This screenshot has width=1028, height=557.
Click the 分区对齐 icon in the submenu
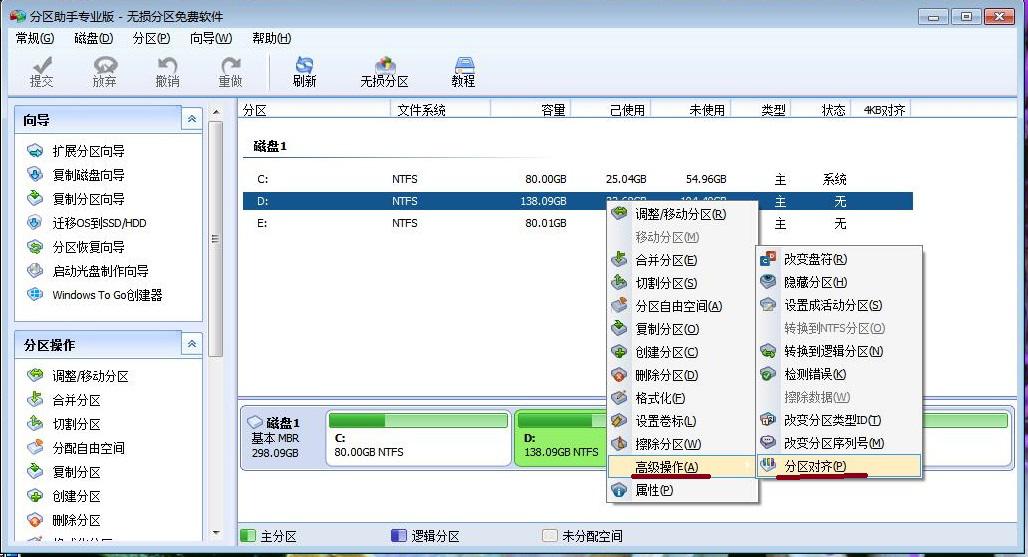click(x=768, y=465)
